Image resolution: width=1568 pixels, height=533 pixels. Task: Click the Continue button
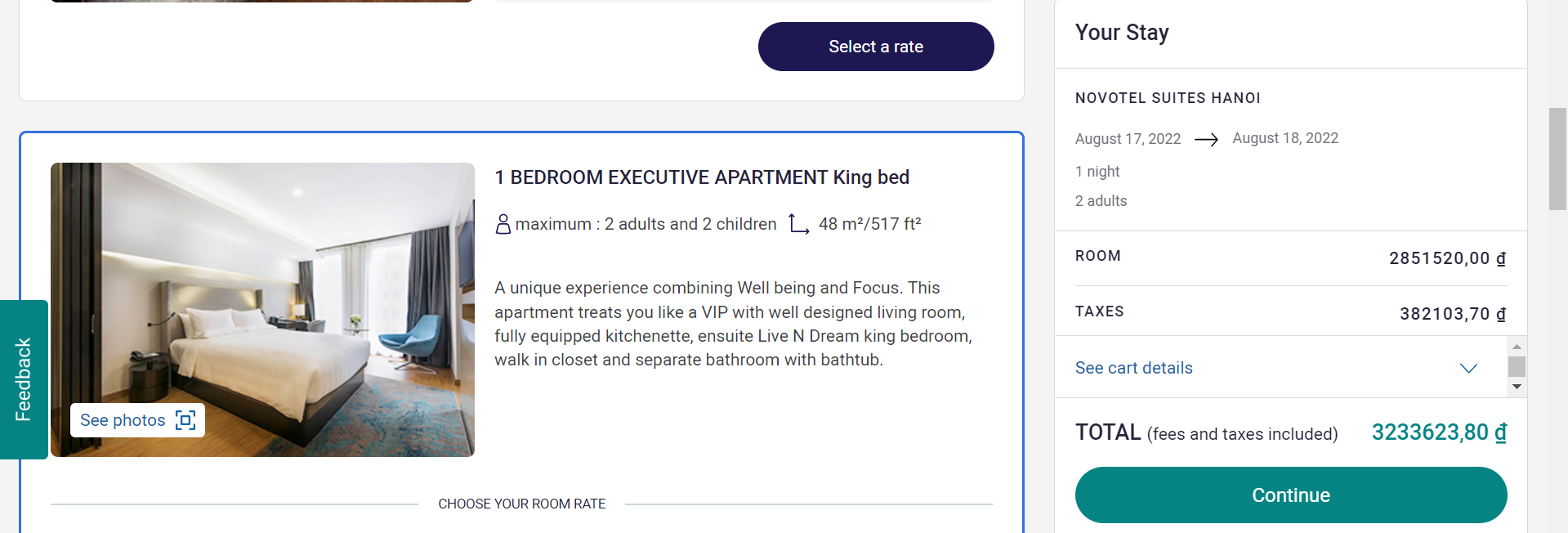(1291, 495)
